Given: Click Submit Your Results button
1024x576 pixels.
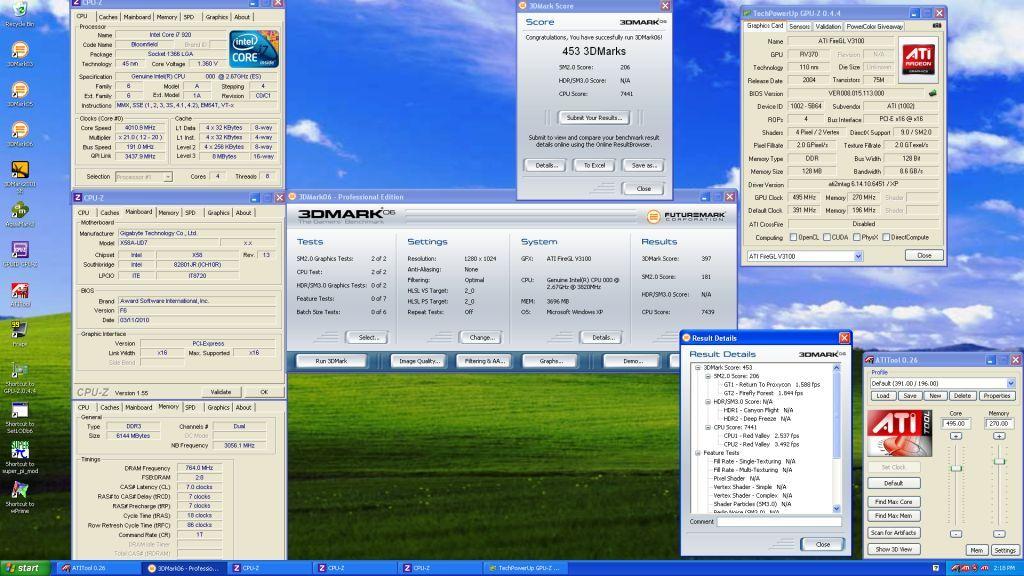Looking at the screenshot, I should [x=594, y=118].
